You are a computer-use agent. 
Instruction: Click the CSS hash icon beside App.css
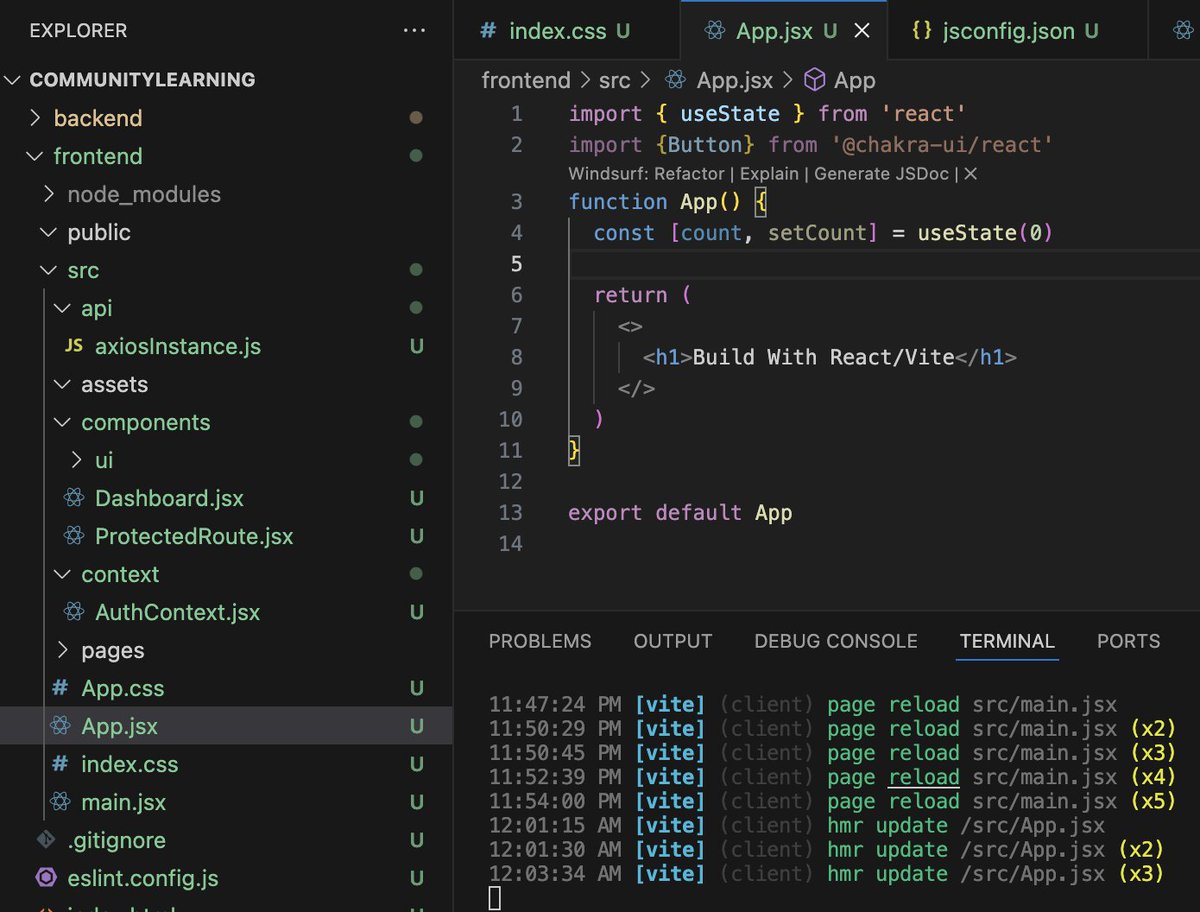point(60,688)
